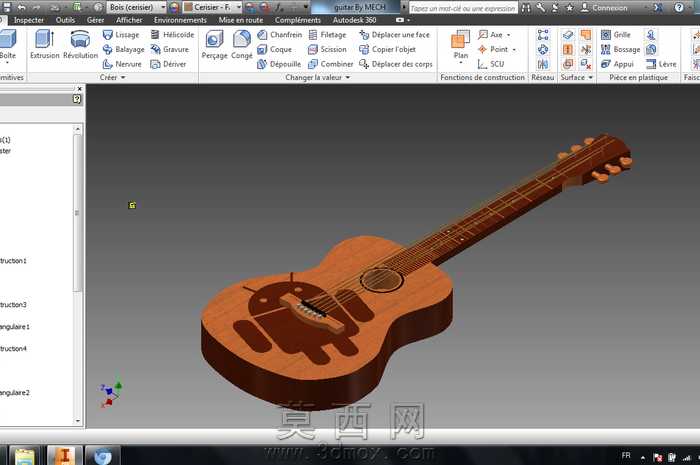Open the Point dropdown arrow
The image size is (700, 465).
(x=514, y=50)
